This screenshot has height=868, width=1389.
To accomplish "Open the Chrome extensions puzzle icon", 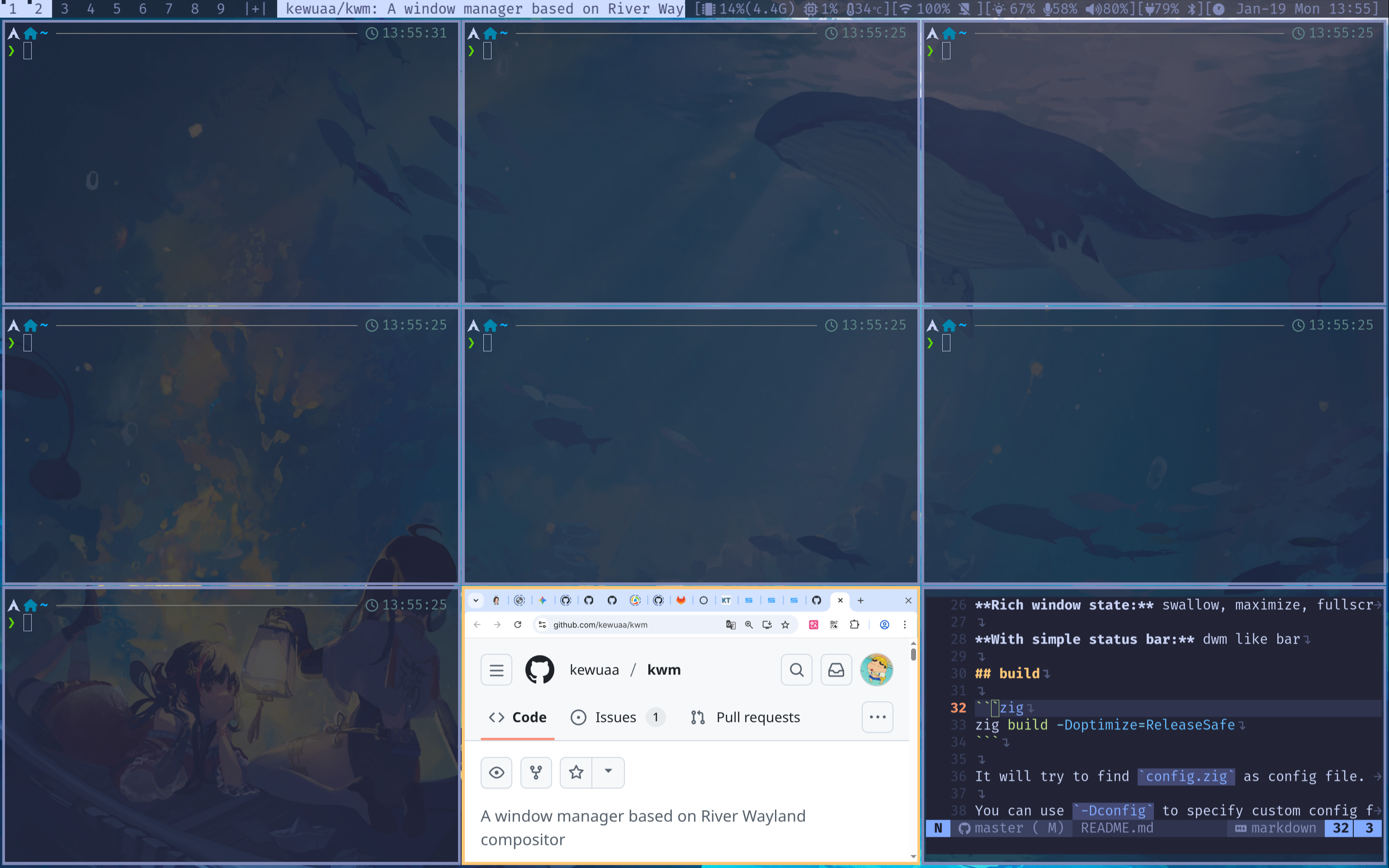I will tap(855, 625).
